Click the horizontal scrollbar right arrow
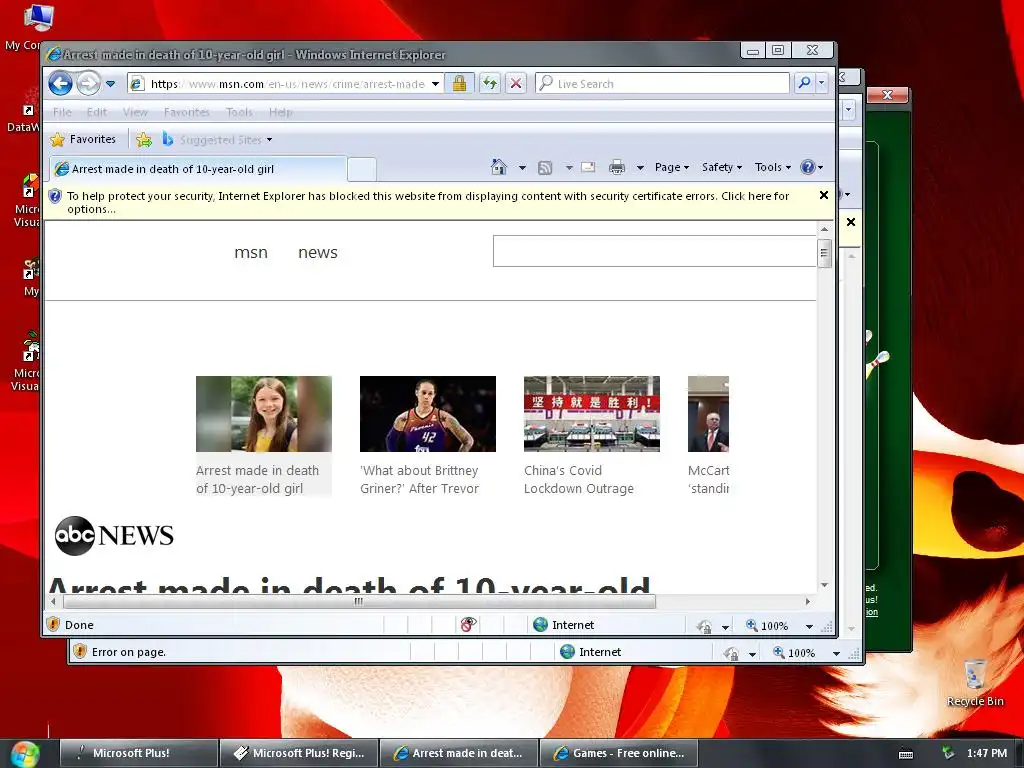This screenshot has width=1024, height=768. click(x=808, y=601)
